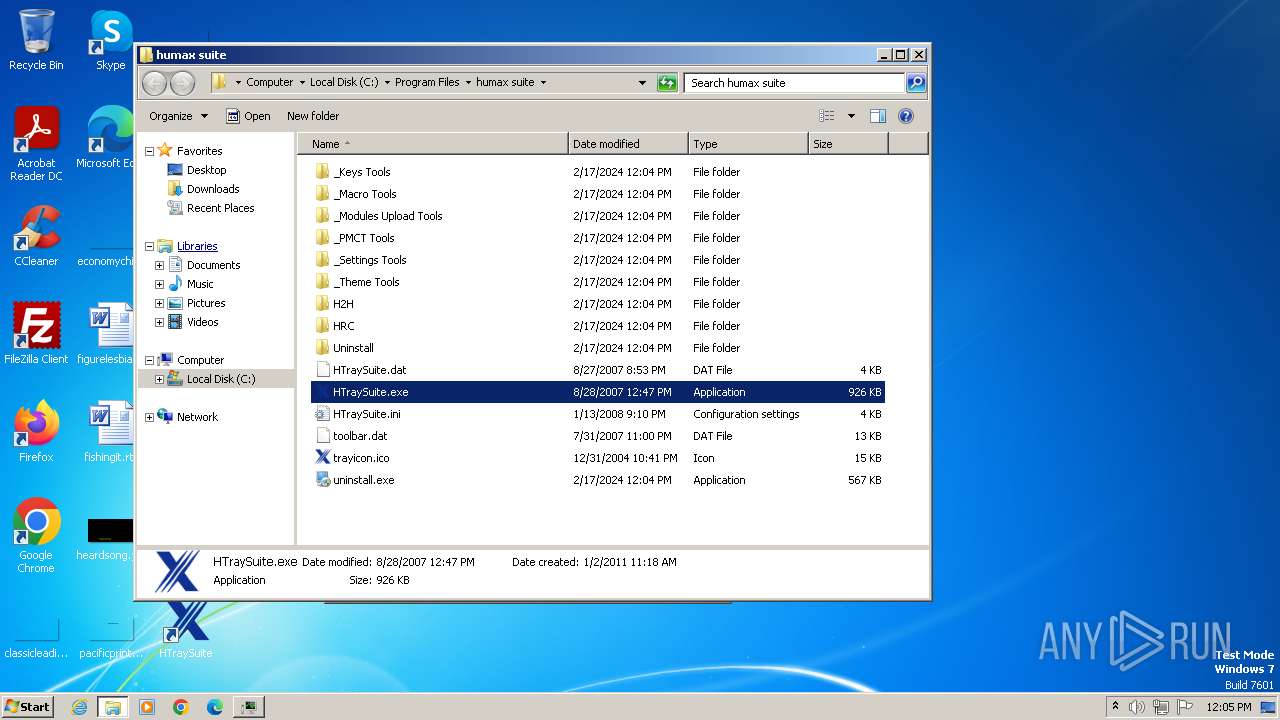
Task: Select the trayicon.ico file icon
Action: (x=322, y=458)
